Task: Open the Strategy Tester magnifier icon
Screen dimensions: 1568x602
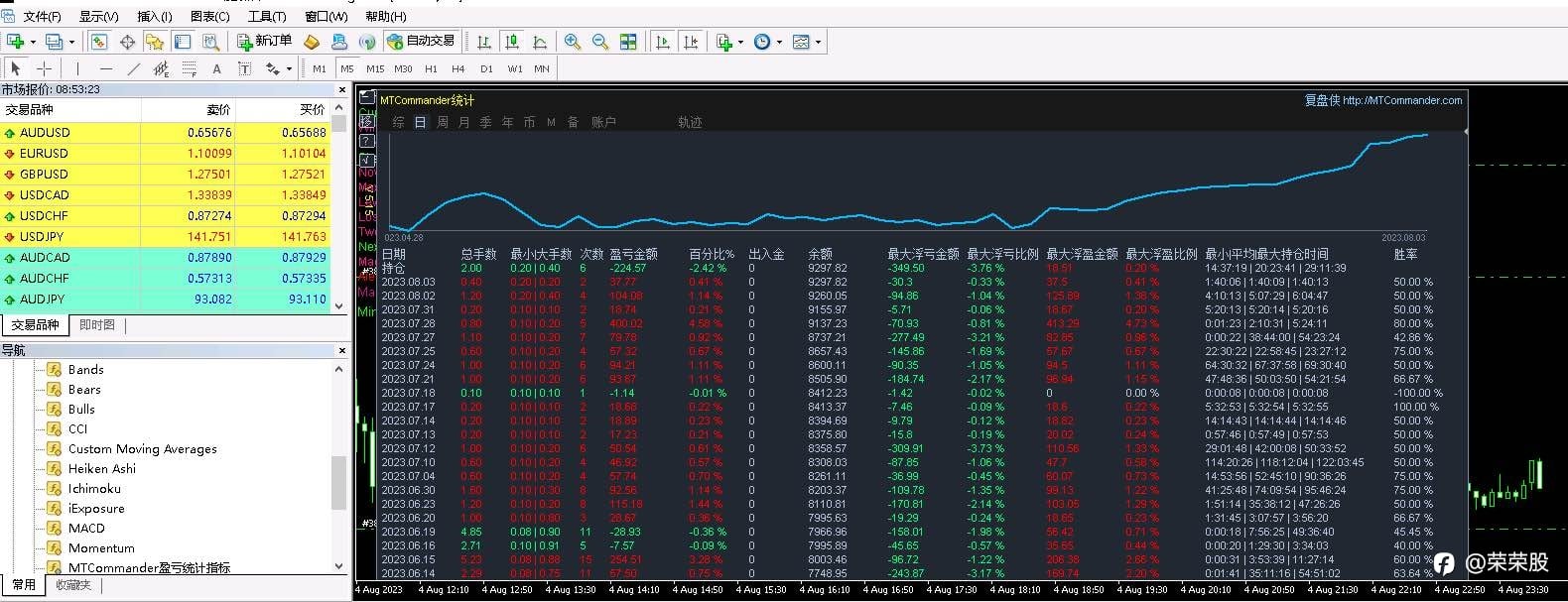Action: click(x=210, y=42)
